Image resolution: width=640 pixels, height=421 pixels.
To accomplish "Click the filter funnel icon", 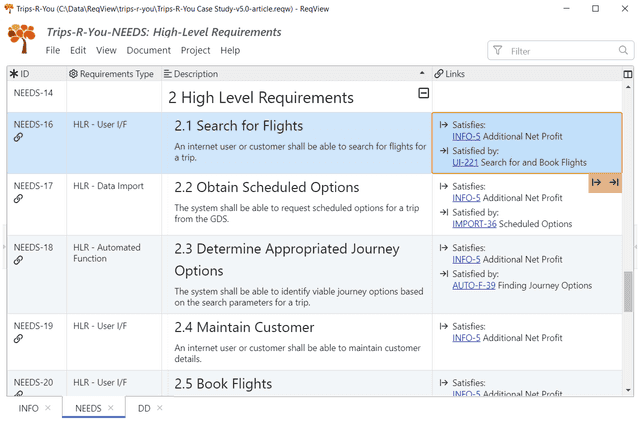I will coord(497,50).
